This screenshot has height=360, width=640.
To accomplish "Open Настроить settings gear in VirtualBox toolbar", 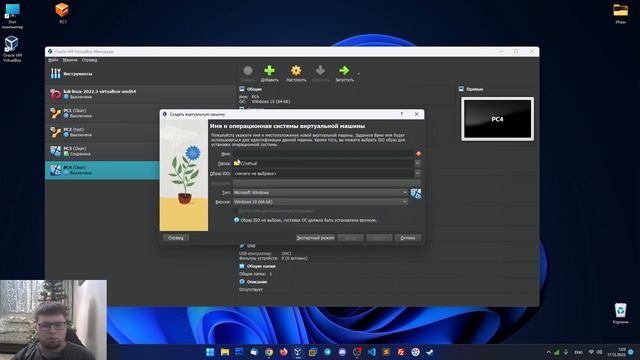I will [x=296, y=71].
